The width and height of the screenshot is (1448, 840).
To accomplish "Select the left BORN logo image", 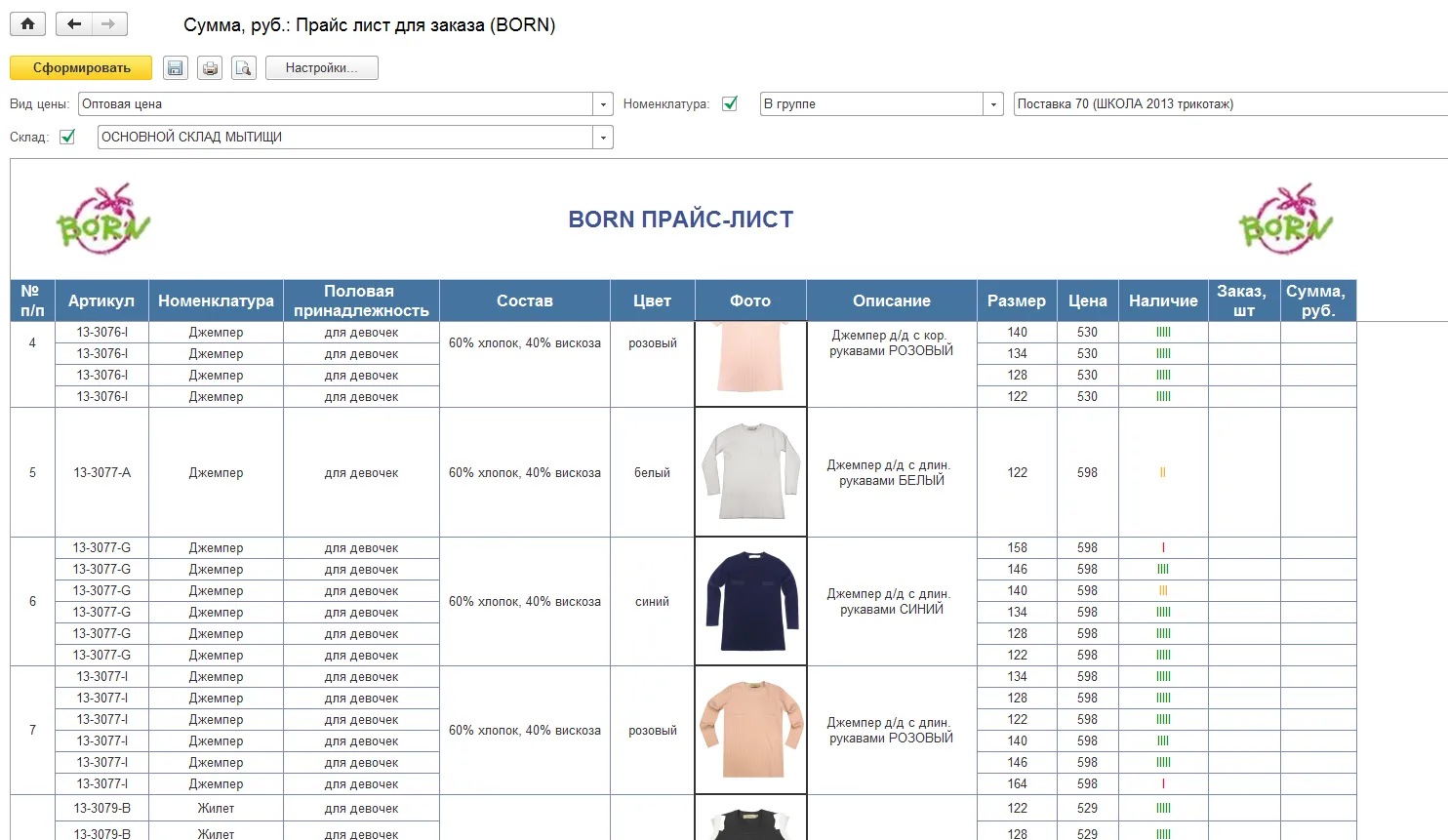I will tap(103, 219).
